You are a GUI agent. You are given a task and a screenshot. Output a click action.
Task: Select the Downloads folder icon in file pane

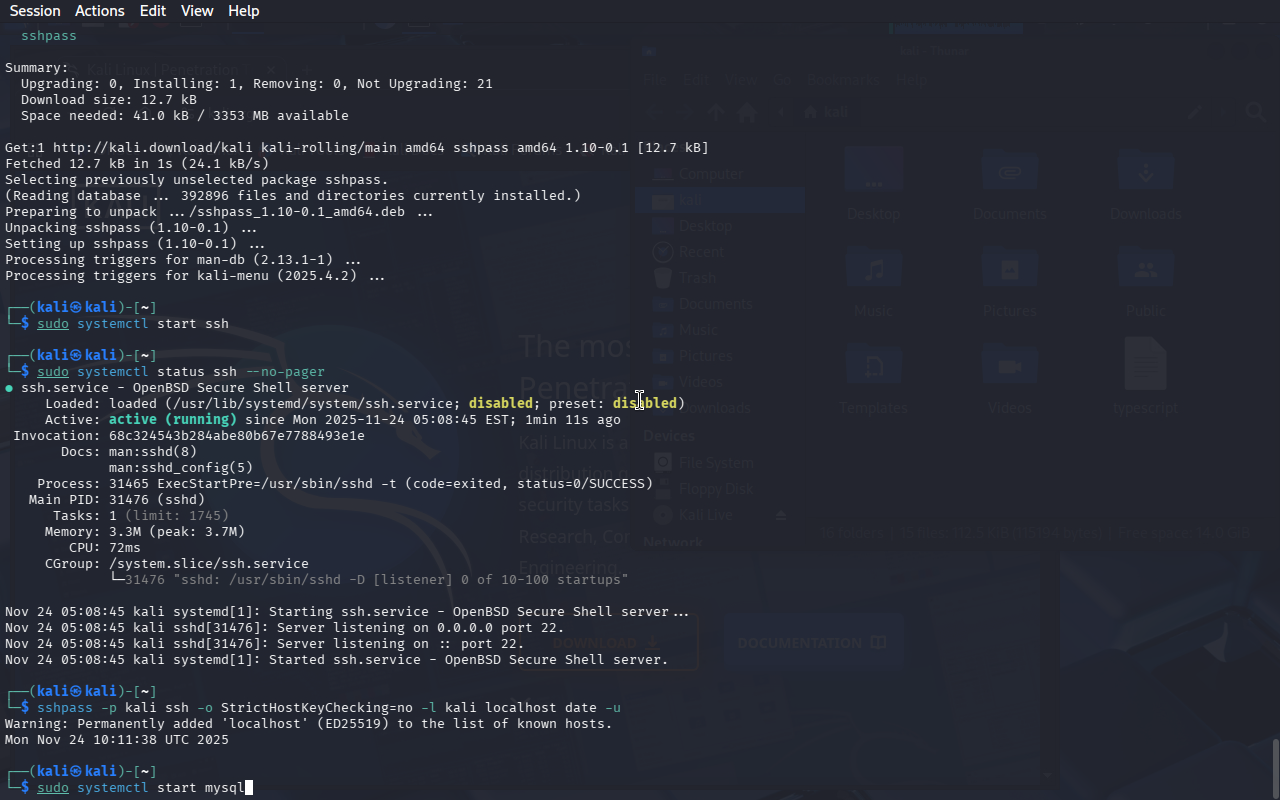pos(1146,172)
